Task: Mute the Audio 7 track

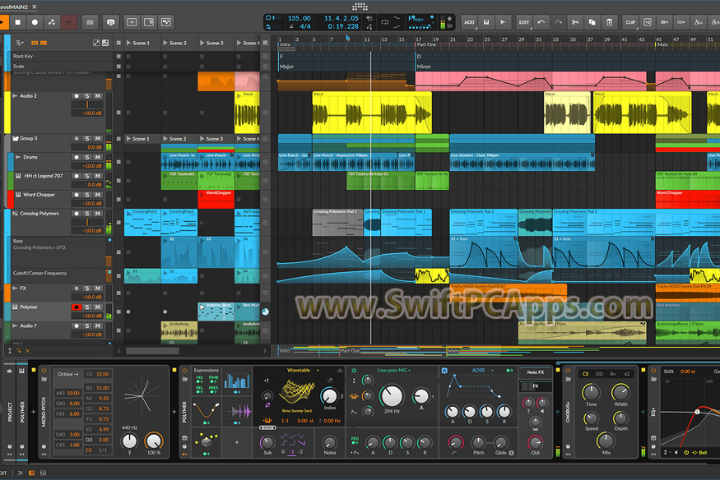Action: coord(98,326)
